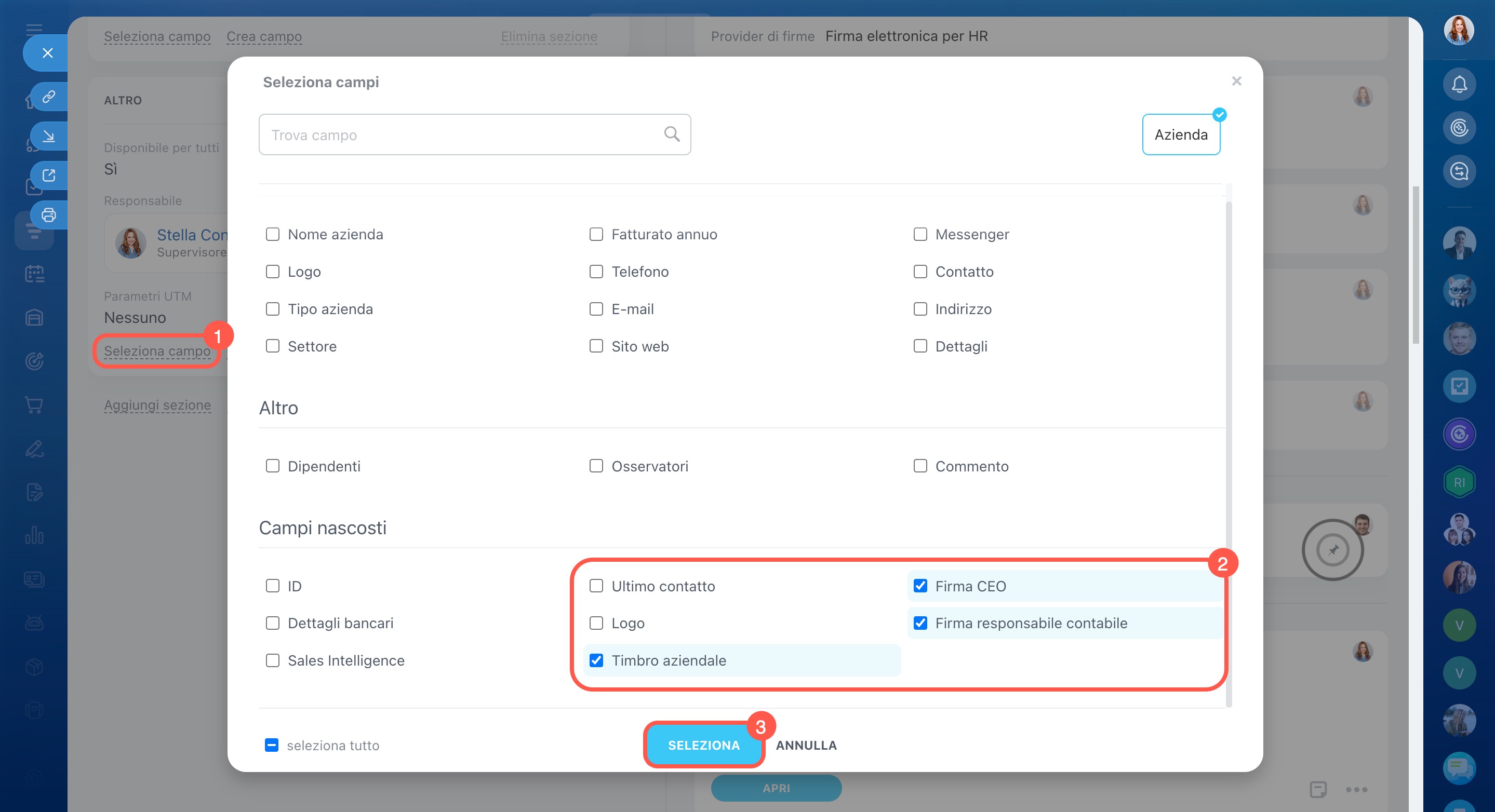Viewport: 1495px width, 812px height.
Task: Enable the Nome azienda checkbox
Action: (x=272, y=234)
